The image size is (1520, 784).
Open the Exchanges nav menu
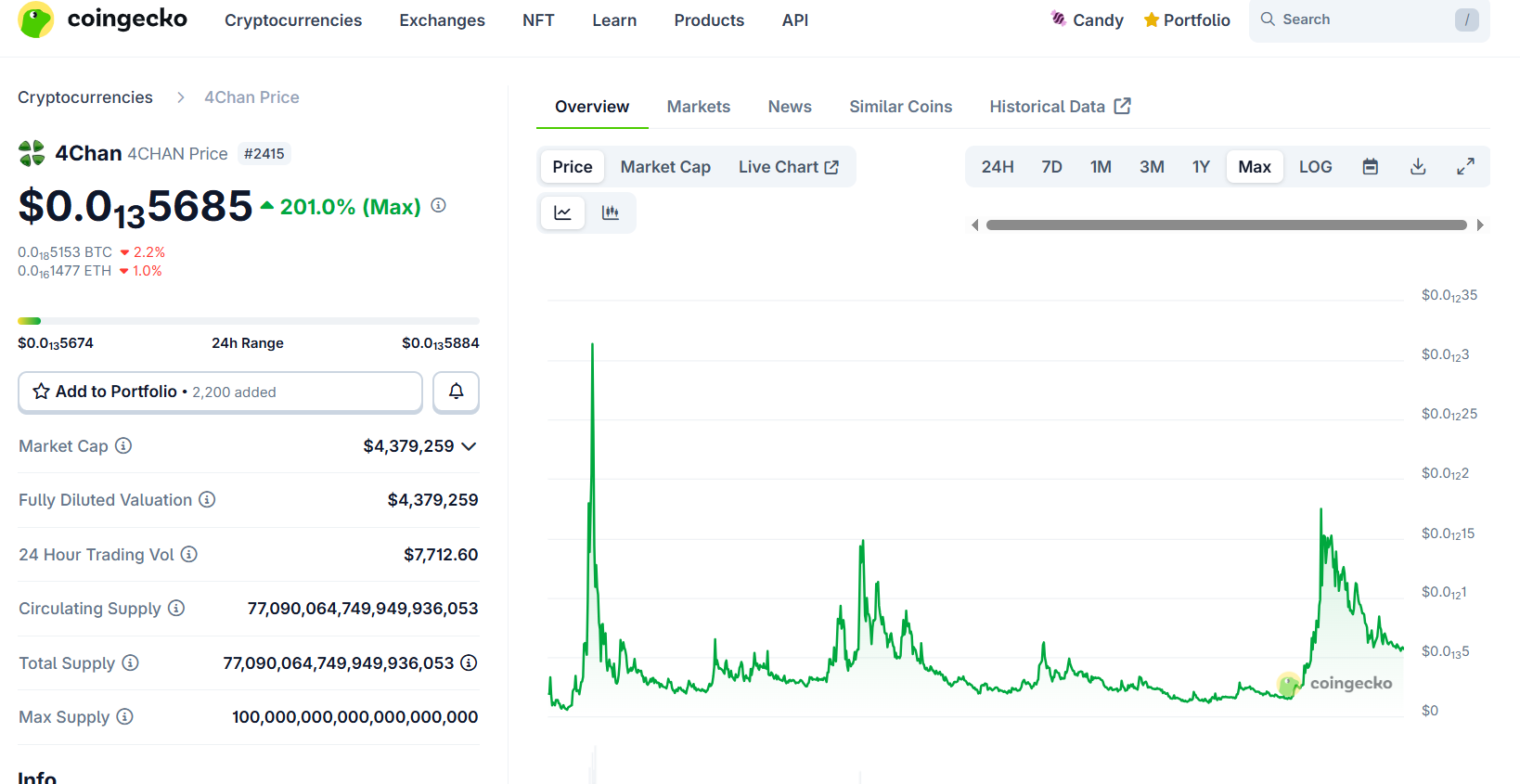coord(443,20)
